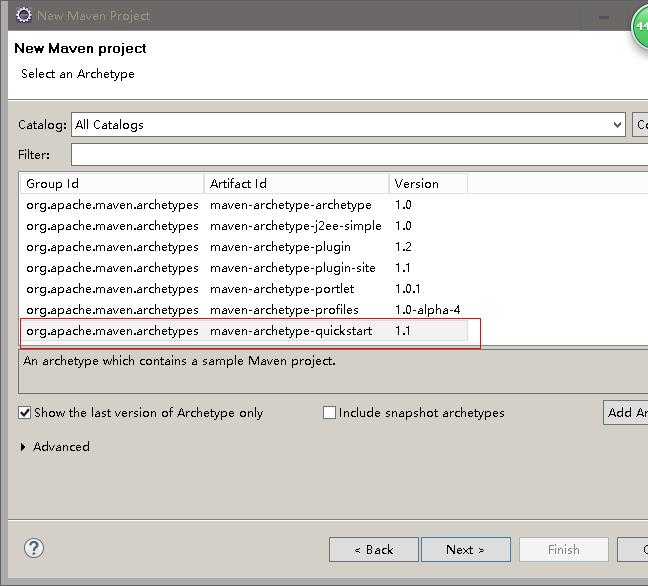Image resolution: width=648 pixels, height=586 pixels.
Task: Sort by Group Id column header
Action: click(112, 183)
